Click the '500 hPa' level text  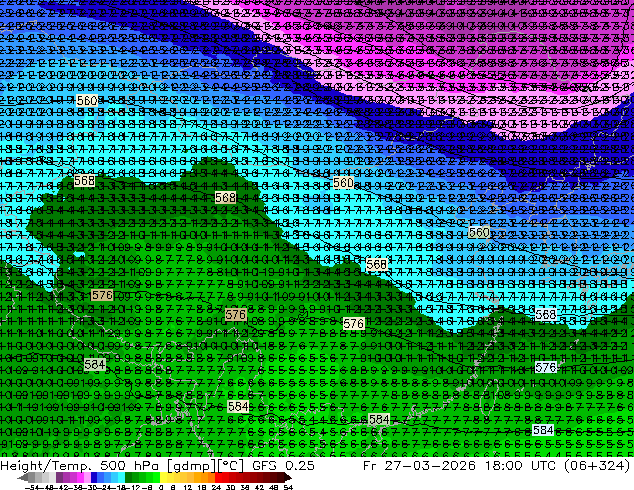[129, 466]
